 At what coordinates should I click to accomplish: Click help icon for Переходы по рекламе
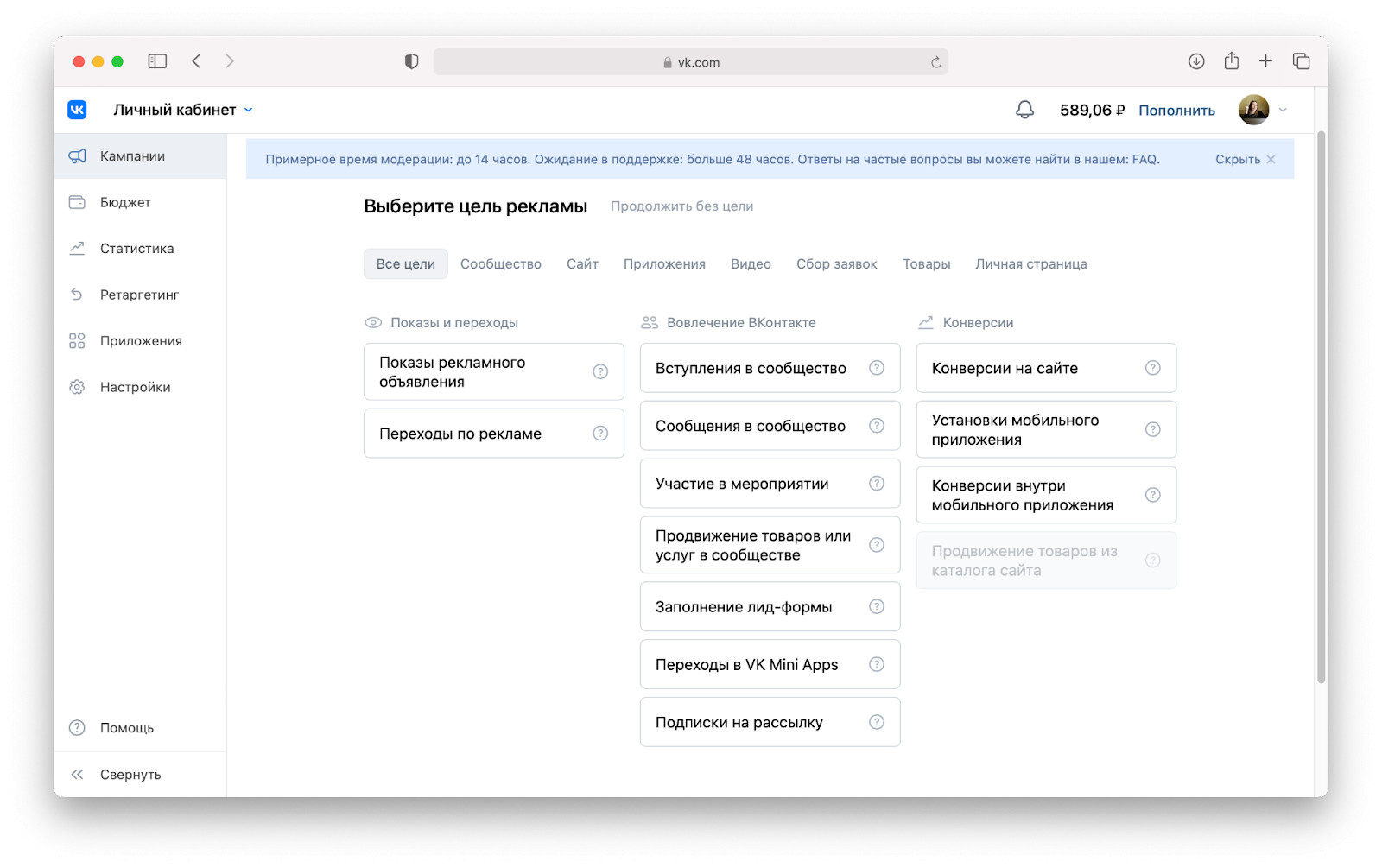tap(600, 434)
